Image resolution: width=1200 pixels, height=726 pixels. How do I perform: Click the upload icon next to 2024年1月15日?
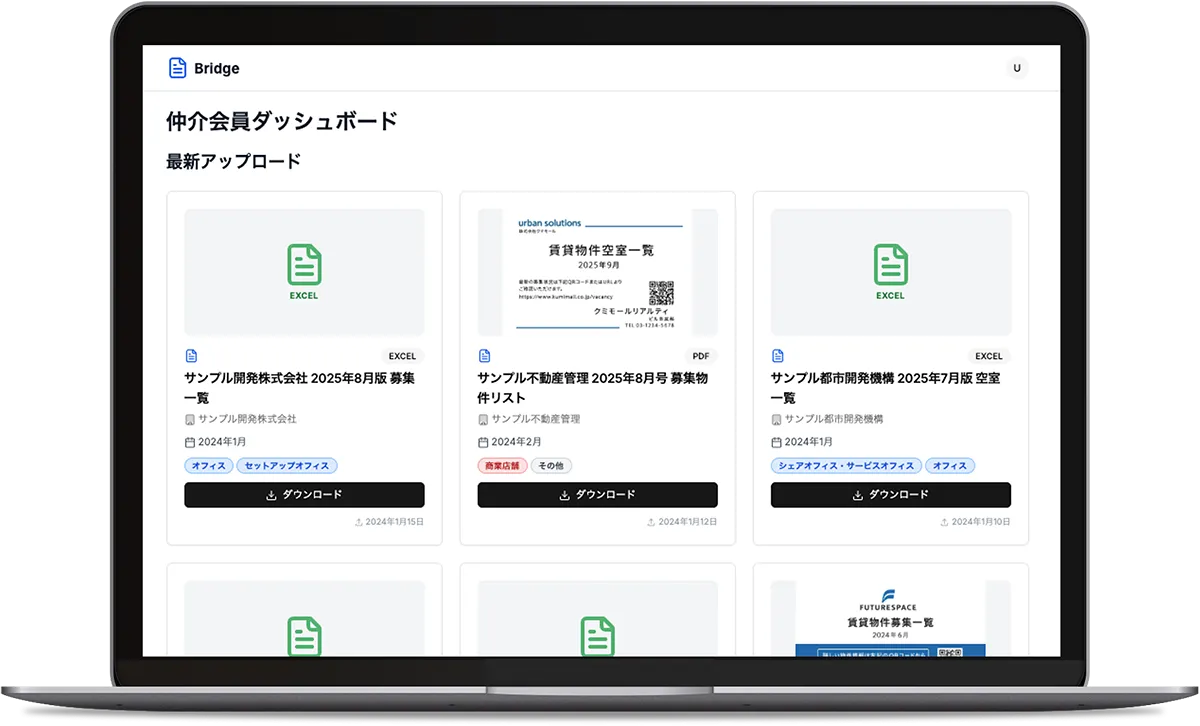point(358,522)
